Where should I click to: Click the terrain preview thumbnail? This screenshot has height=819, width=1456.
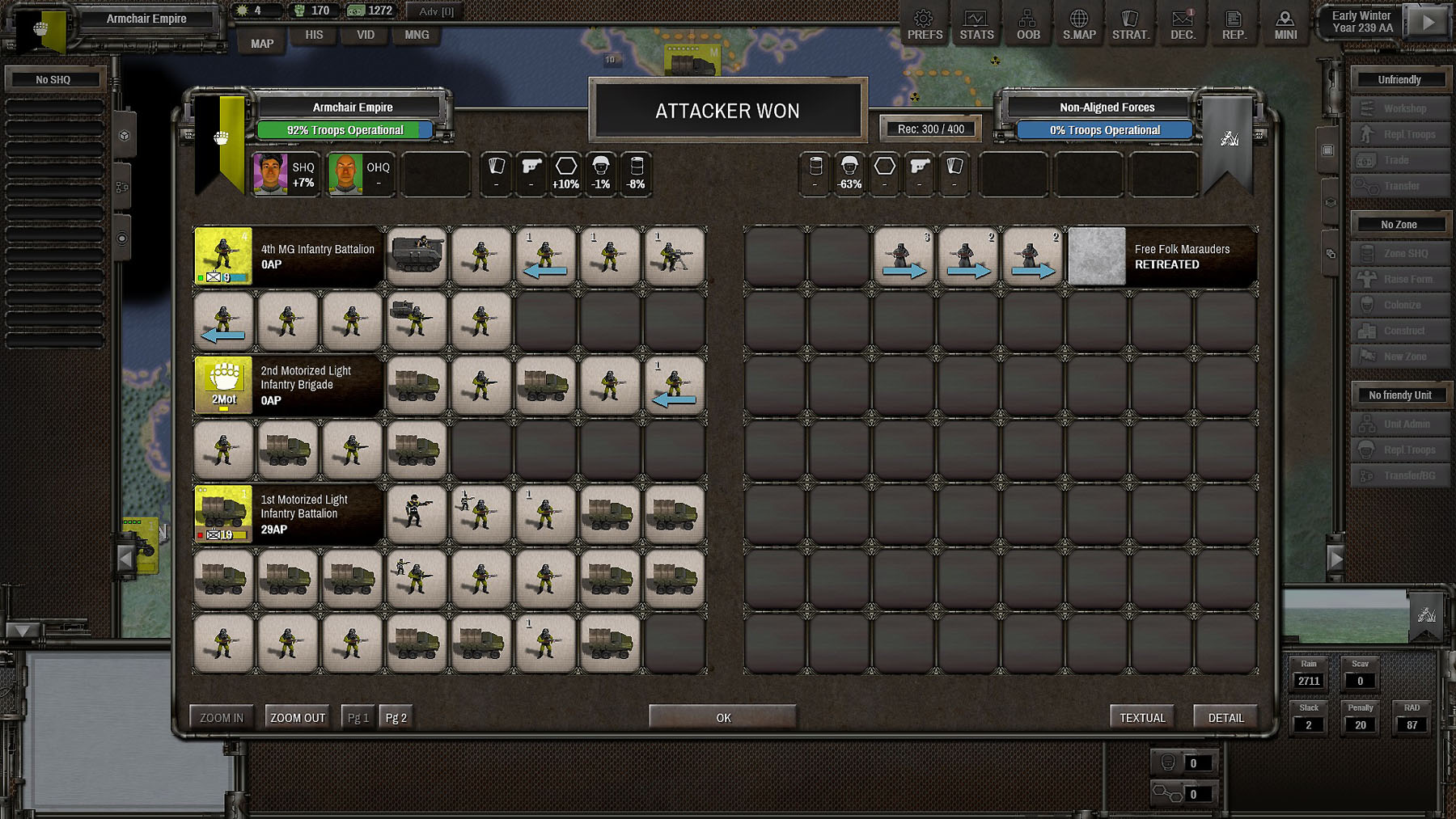[1346, 616]
